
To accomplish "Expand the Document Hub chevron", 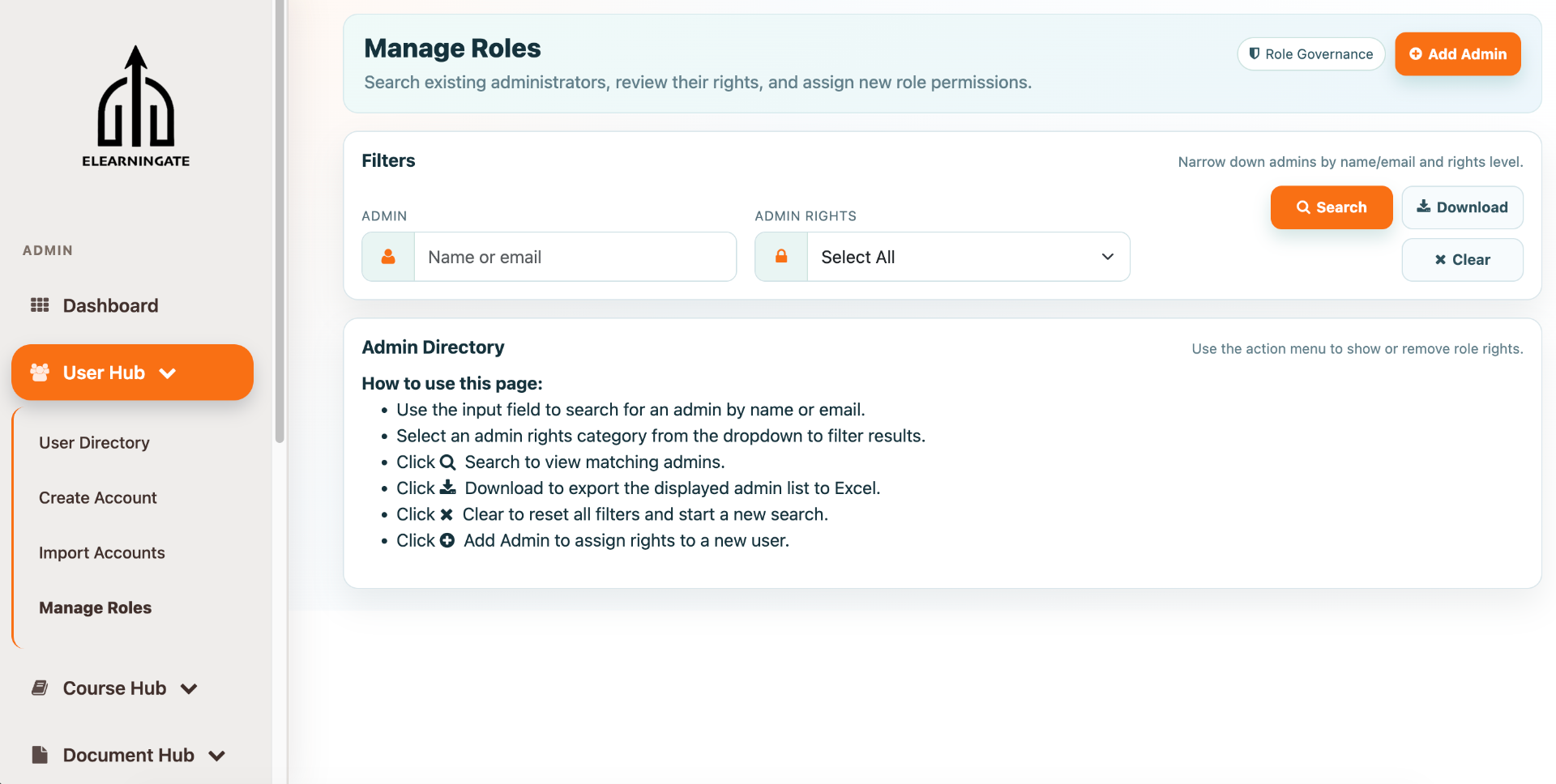I will click(216, 756).
